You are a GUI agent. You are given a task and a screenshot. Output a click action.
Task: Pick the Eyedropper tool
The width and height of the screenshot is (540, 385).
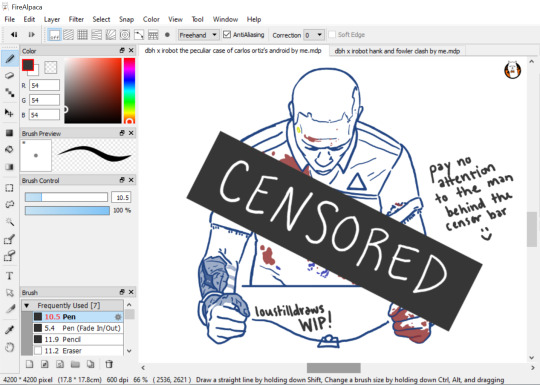(x=9, y=330)
